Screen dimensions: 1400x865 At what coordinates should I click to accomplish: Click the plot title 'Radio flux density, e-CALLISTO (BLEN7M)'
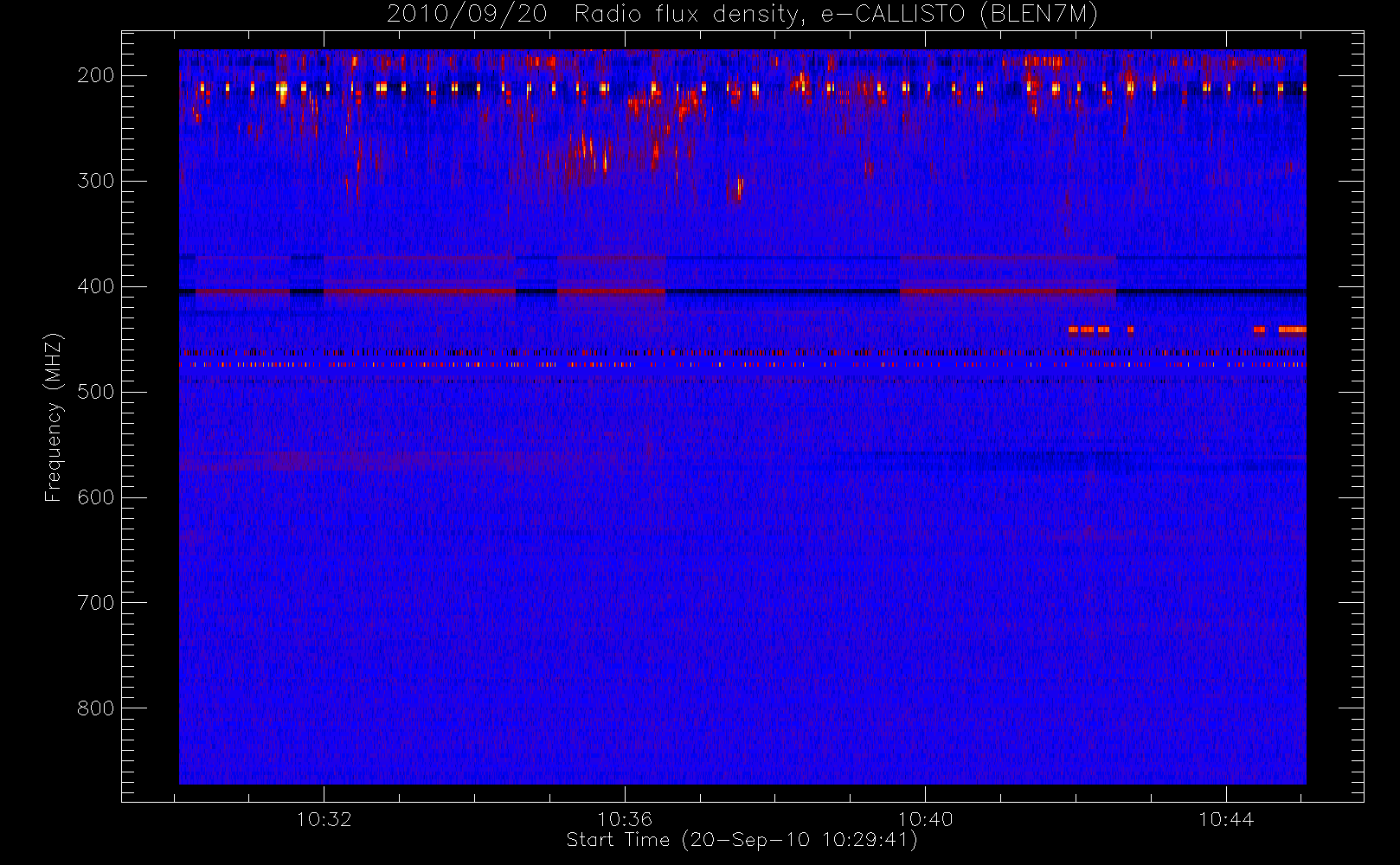[836, 15]
